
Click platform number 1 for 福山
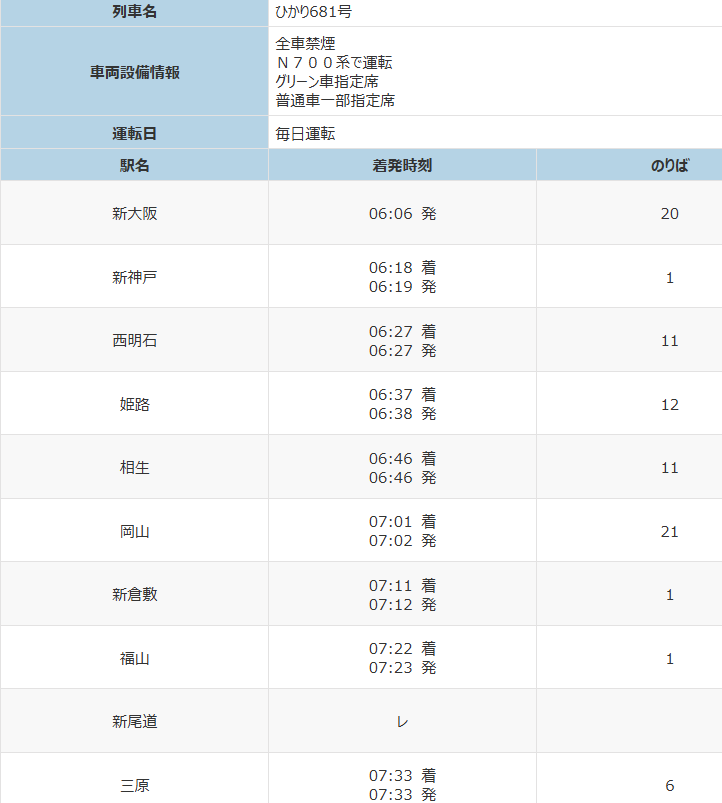670,659
